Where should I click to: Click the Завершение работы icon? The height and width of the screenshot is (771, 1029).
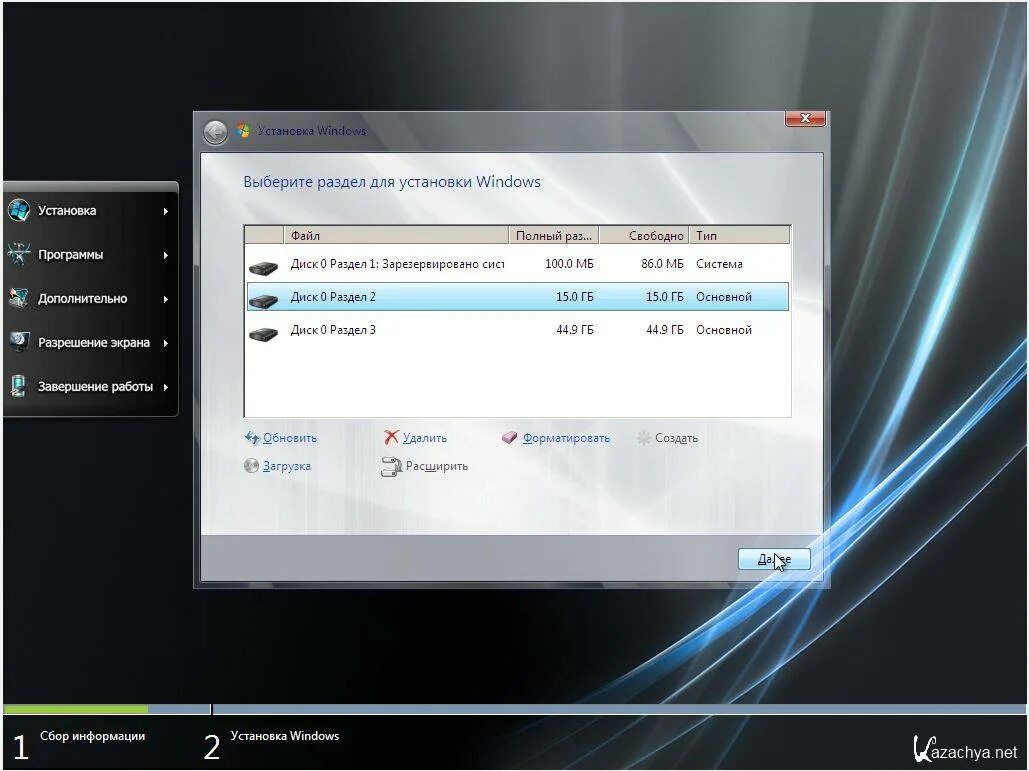[x=18, y=386]
